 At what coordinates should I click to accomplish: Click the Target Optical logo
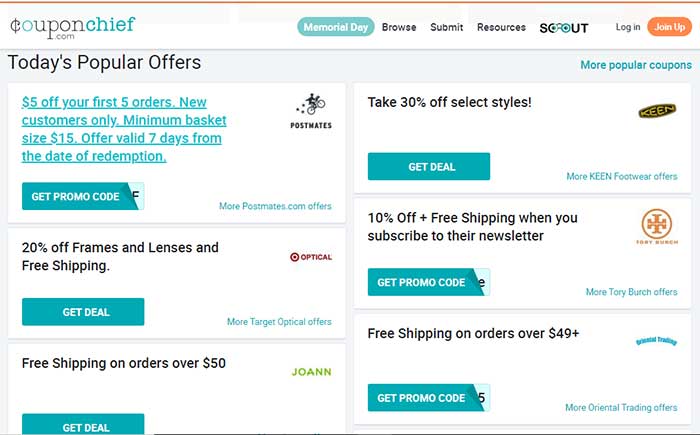(x=311, y=257)
